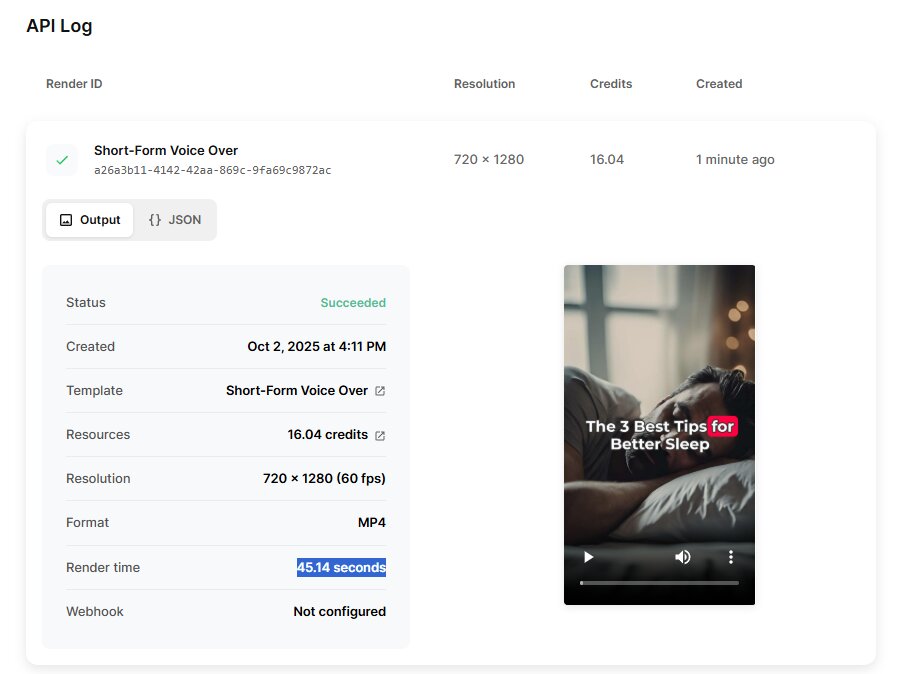
Task: Click the highlighted 45.14 seconds render time
Action: click(341, 567)
